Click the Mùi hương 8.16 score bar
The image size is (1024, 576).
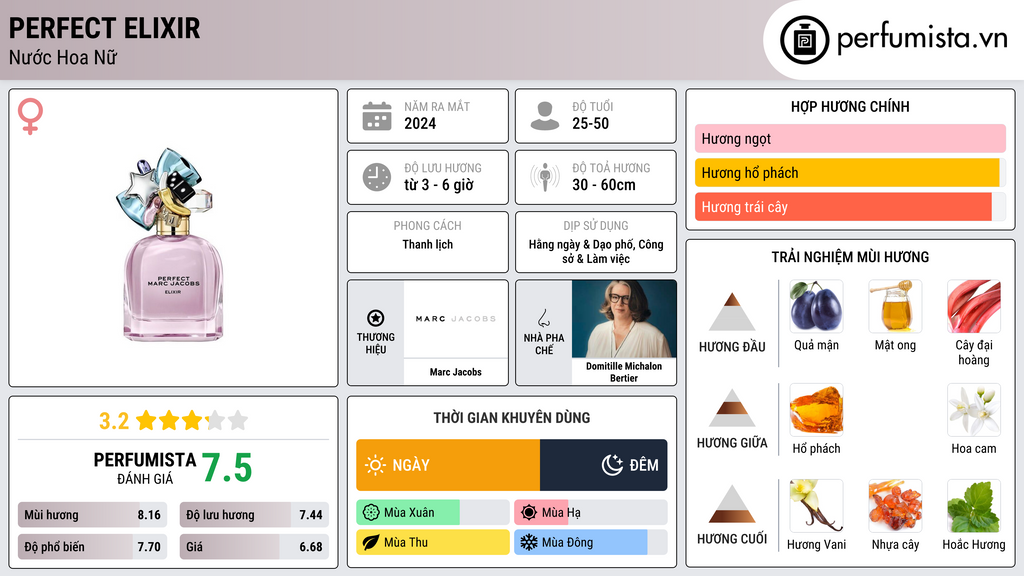(92, 515)
